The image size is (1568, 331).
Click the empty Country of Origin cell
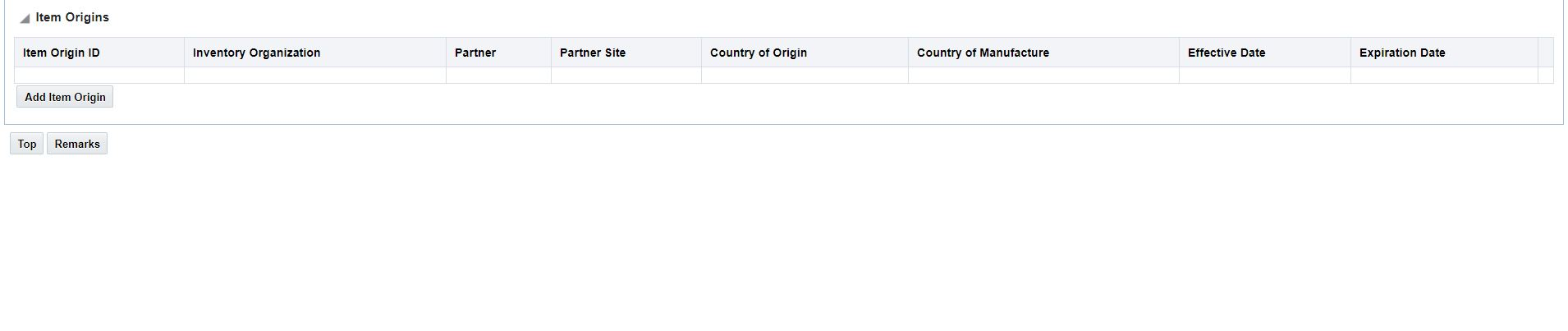pyautogui.click(x=805, y=75)
